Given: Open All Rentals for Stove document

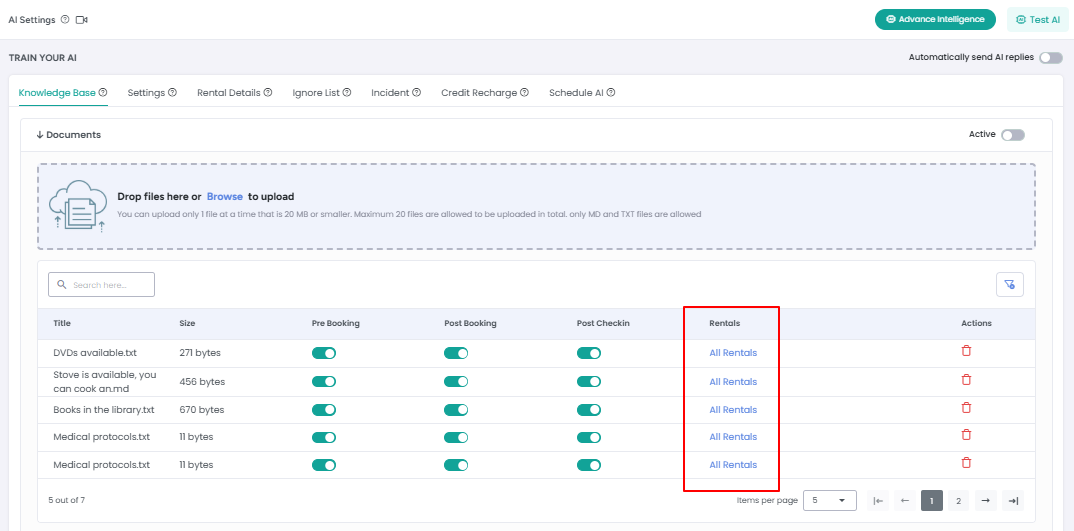Looking at the screenshot, I should [733, 382].
